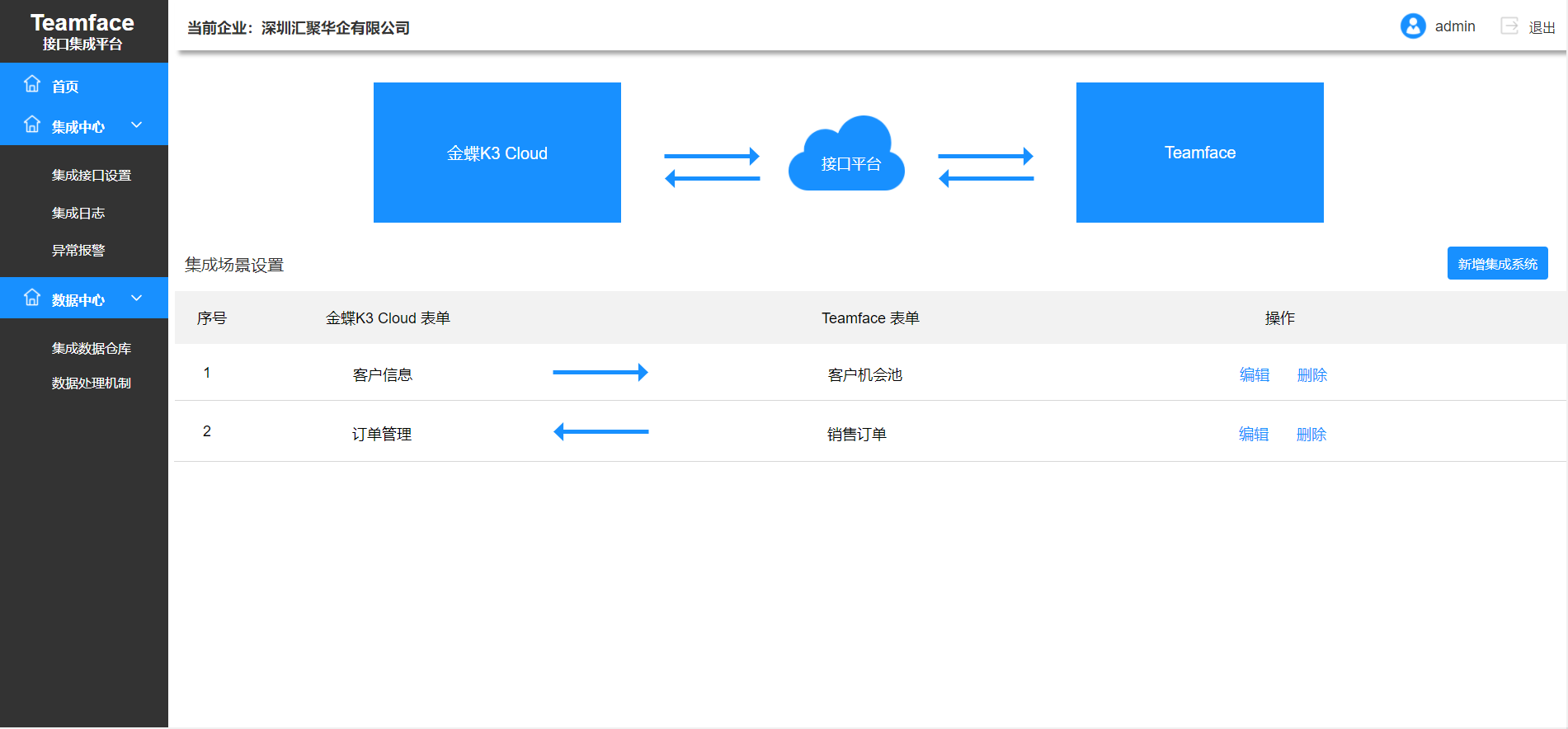Image resolution: width=1568 pixels, height=729 pixels.
Task: Select the 数据中心 menu header
Action: [84, 299]
